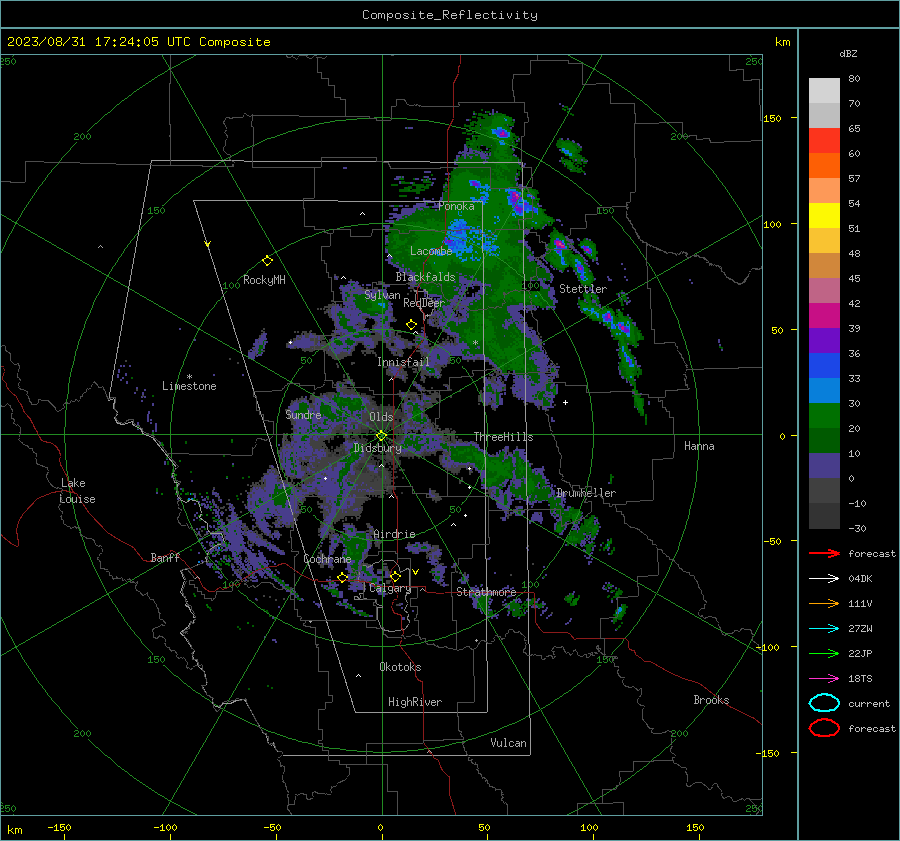Click the asterisk marker above Limestone
This screenshot has height=841, width=900.
(x=189, y=377)
